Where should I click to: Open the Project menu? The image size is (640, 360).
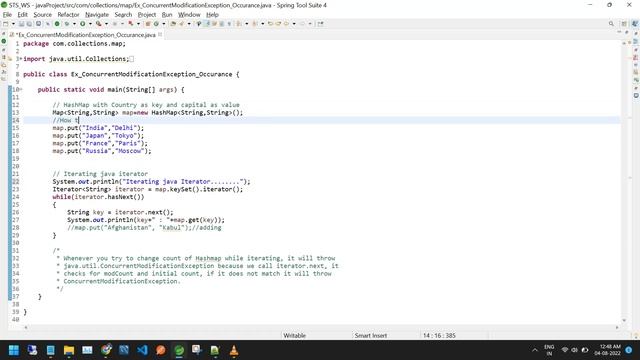(147, 14)
